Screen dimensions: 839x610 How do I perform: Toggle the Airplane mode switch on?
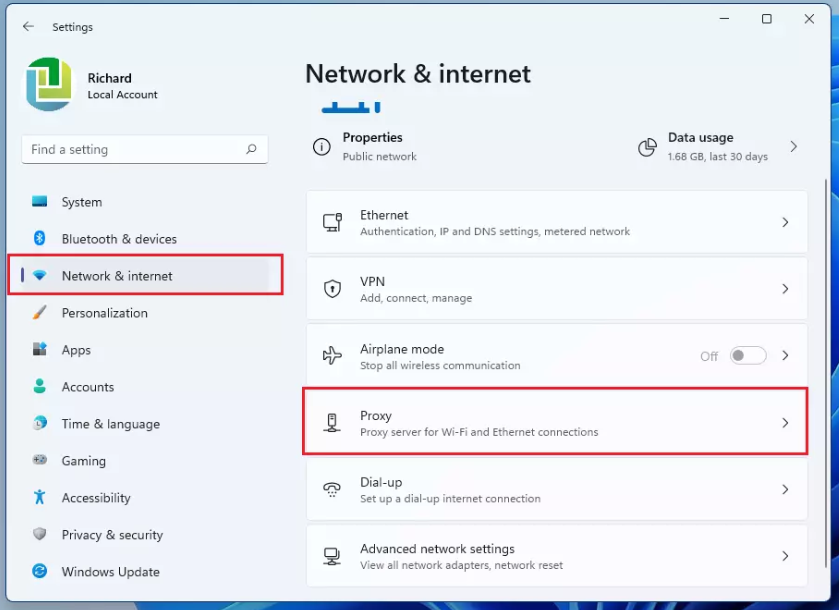(x=748, y=356)
